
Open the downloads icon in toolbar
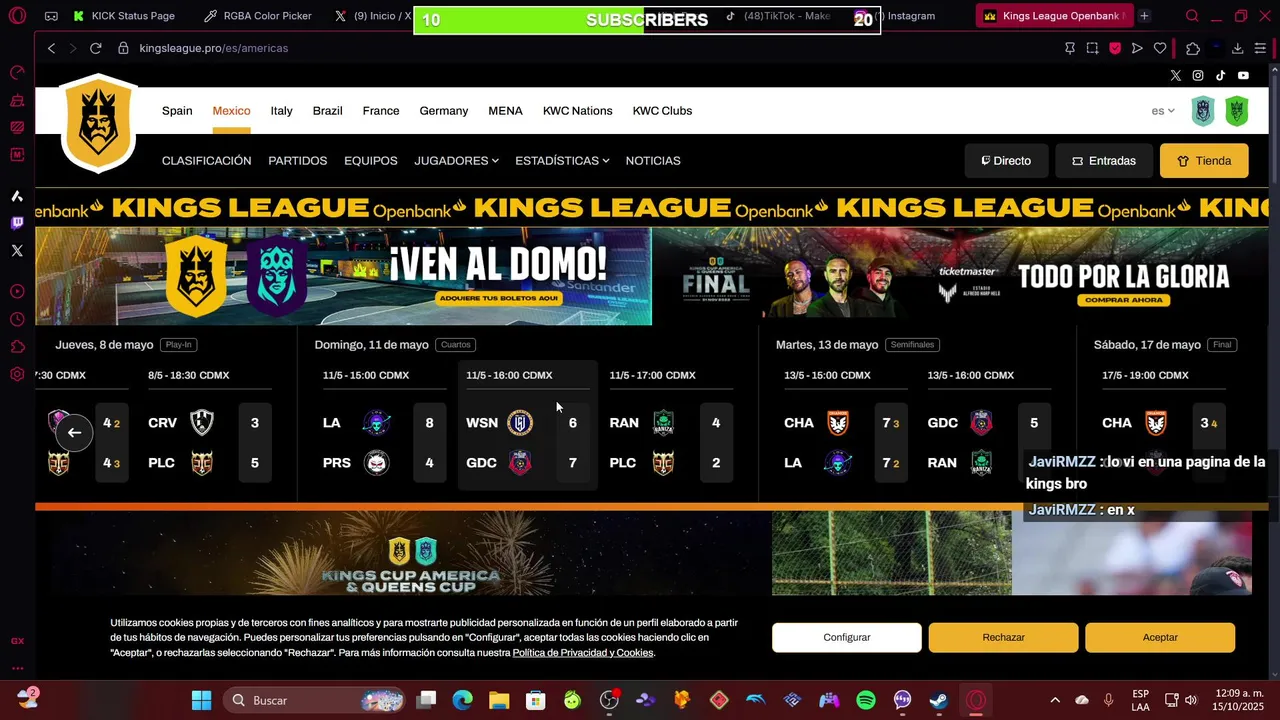[x=1237, y=48]
